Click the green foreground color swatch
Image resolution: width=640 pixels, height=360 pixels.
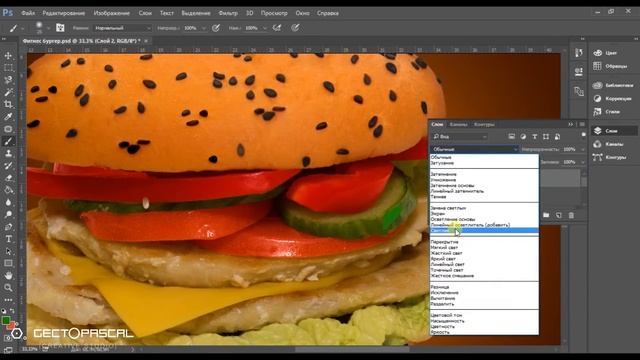[6, 321]
